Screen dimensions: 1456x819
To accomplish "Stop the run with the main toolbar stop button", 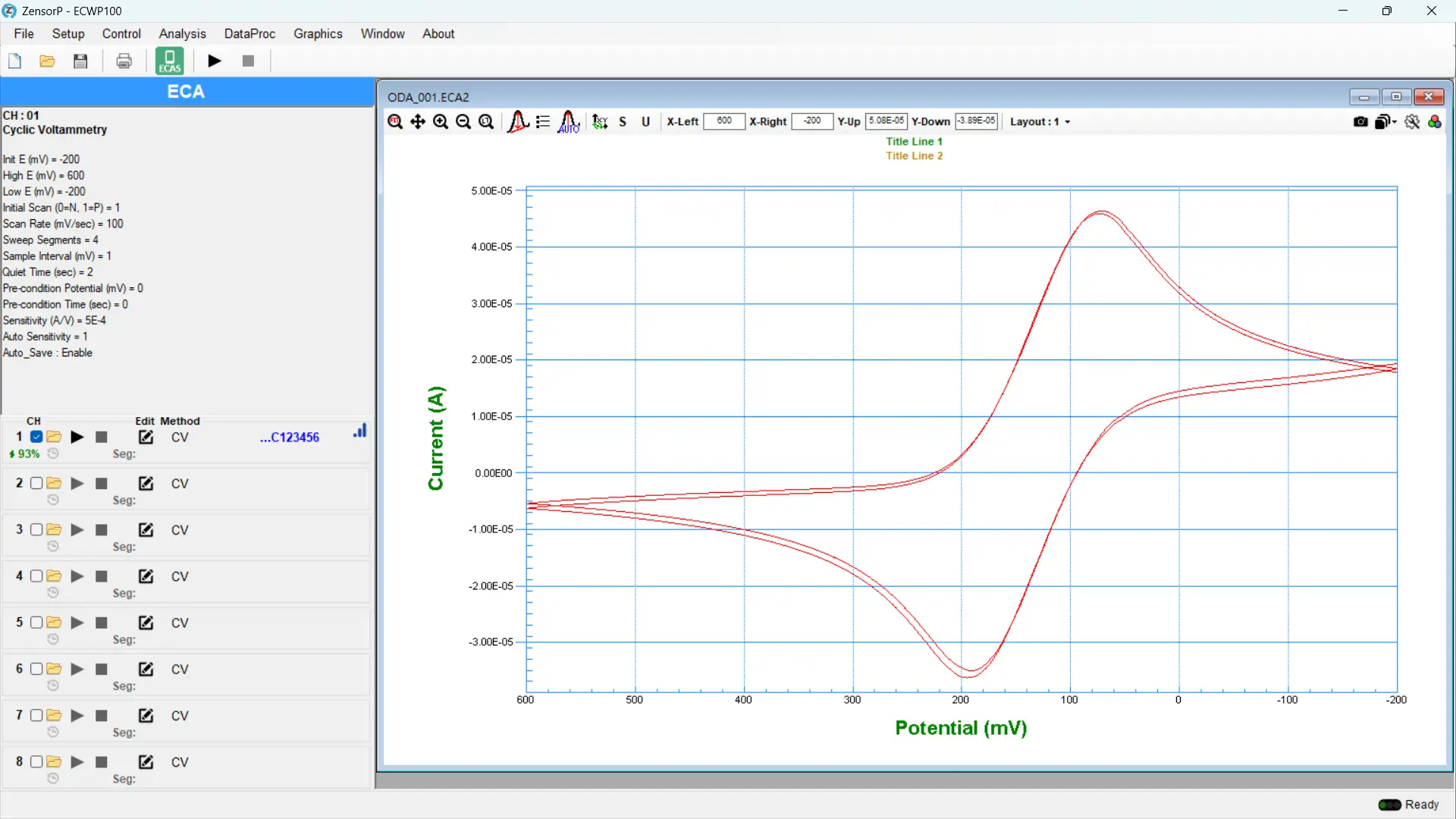I will (x=248, y=61).
